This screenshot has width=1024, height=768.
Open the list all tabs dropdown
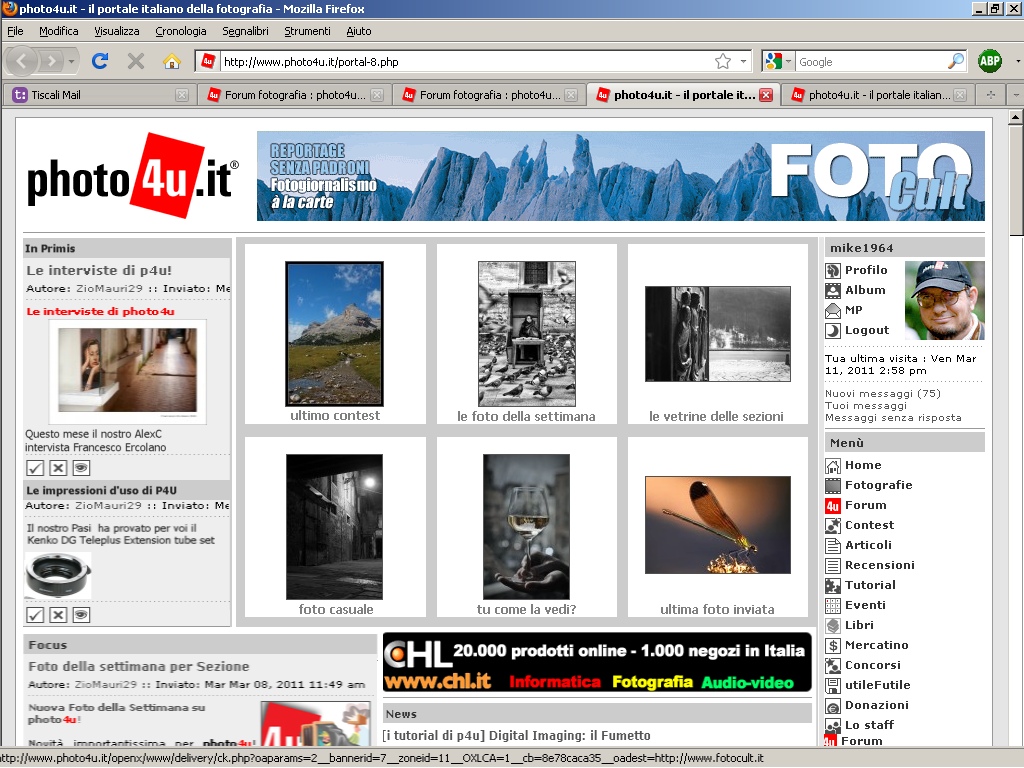1015,95
